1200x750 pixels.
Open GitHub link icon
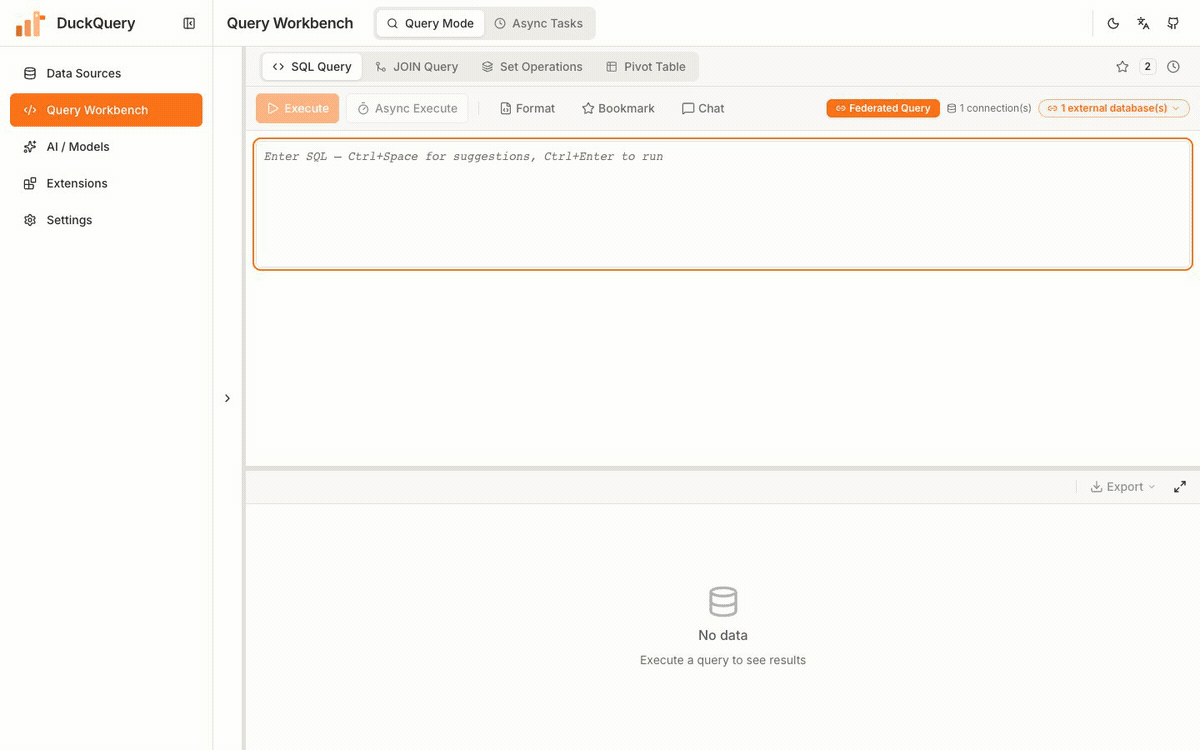1173,23
